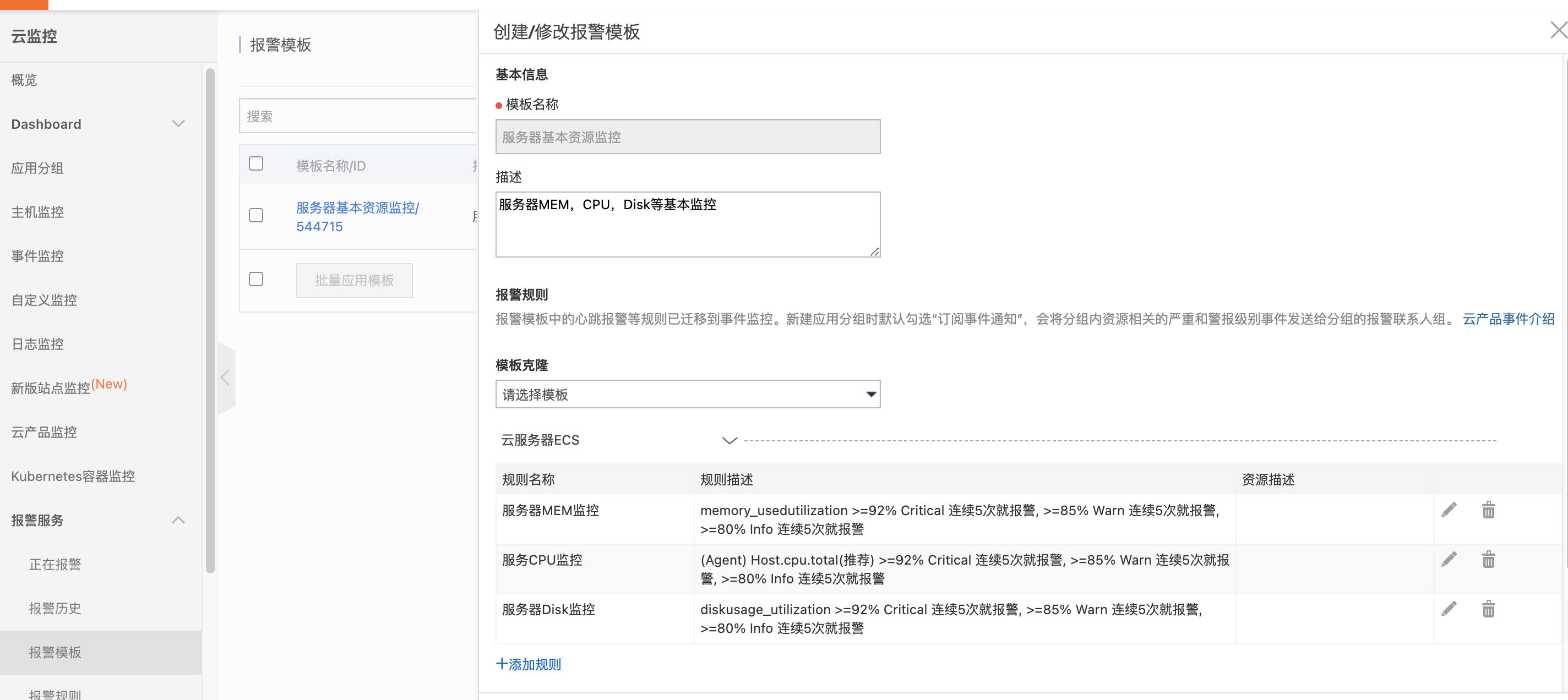Open the 云产品事件介绍 link

pos(1508,319)
